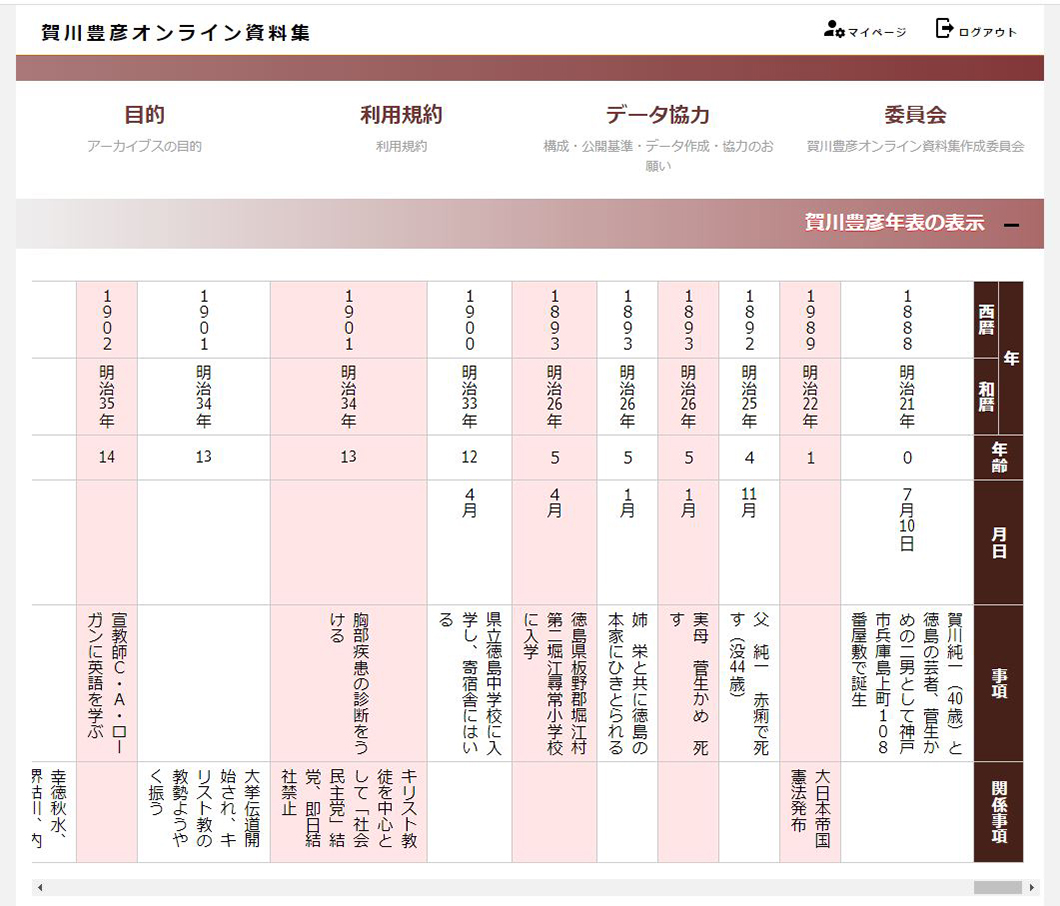
Task: Click the event 賀川純一(40歳)と徳島の芸者
Action: point(907,684)
